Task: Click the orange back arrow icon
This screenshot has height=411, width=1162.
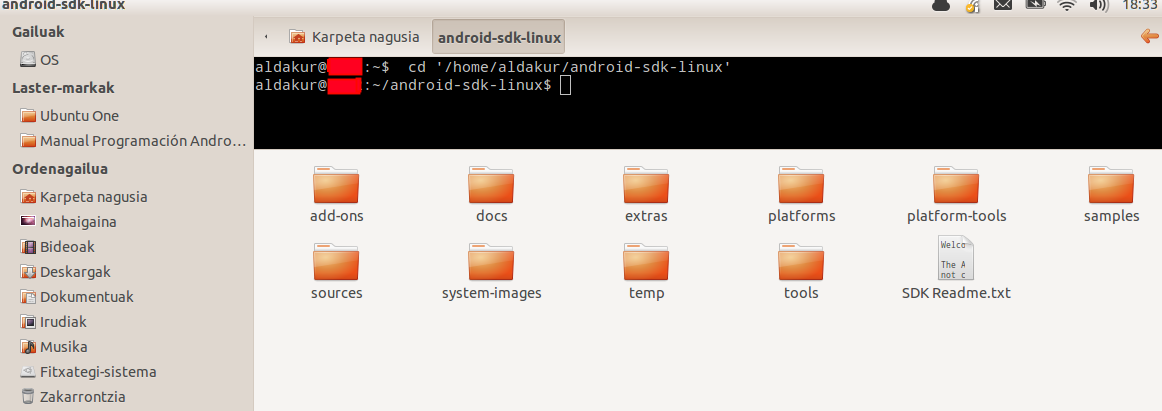Action: (x=1149, y=37)
